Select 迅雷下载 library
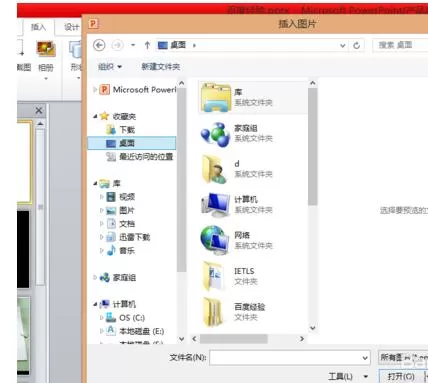 point(128,237)
